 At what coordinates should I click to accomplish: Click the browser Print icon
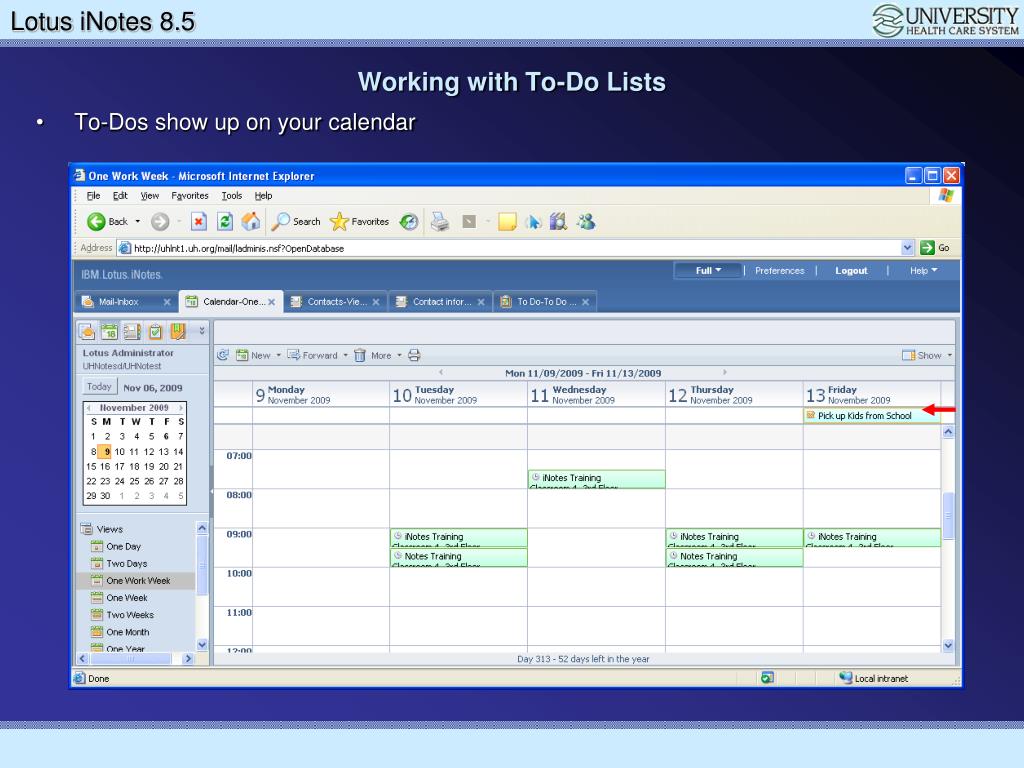coord(440,222)
